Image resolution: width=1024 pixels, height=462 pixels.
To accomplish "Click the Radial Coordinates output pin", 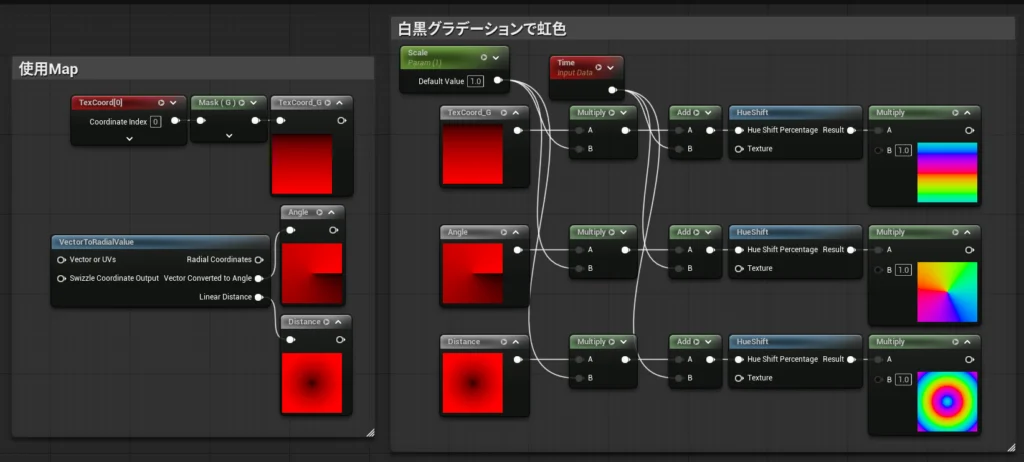I will coord(260,259).
